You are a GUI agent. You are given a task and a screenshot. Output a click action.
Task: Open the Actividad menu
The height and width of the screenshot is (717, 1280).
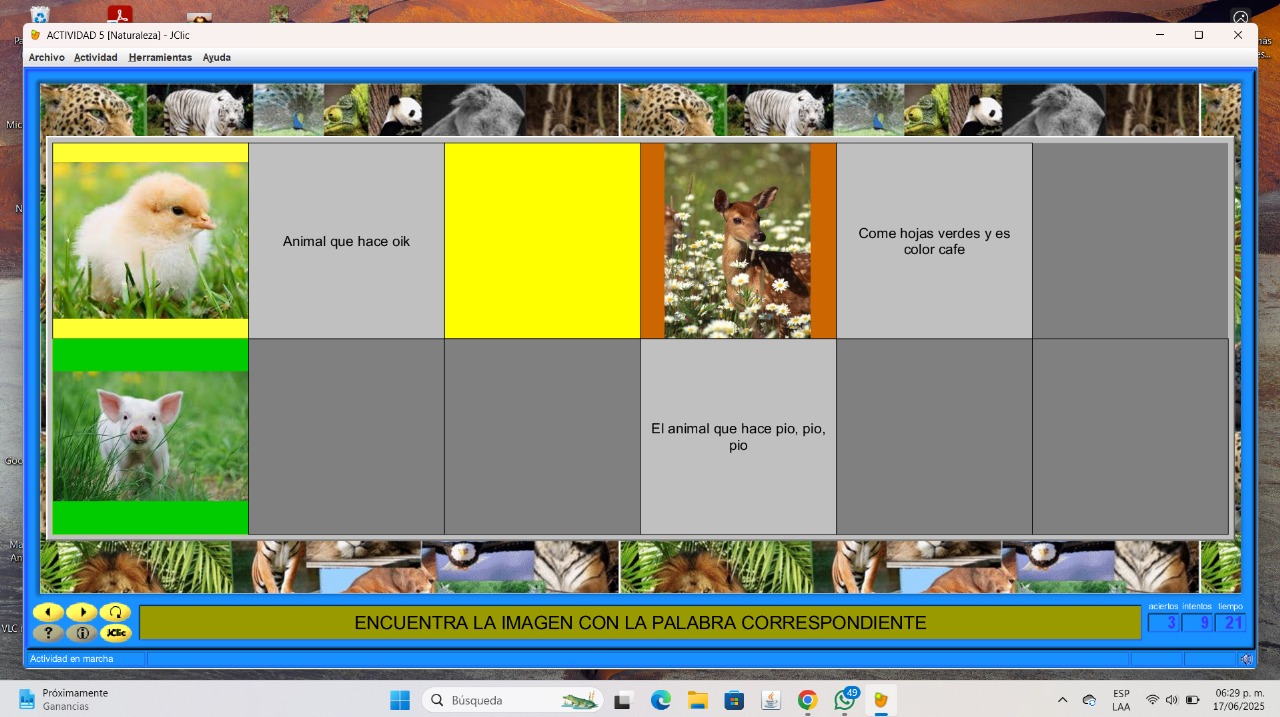coord(96,58)
